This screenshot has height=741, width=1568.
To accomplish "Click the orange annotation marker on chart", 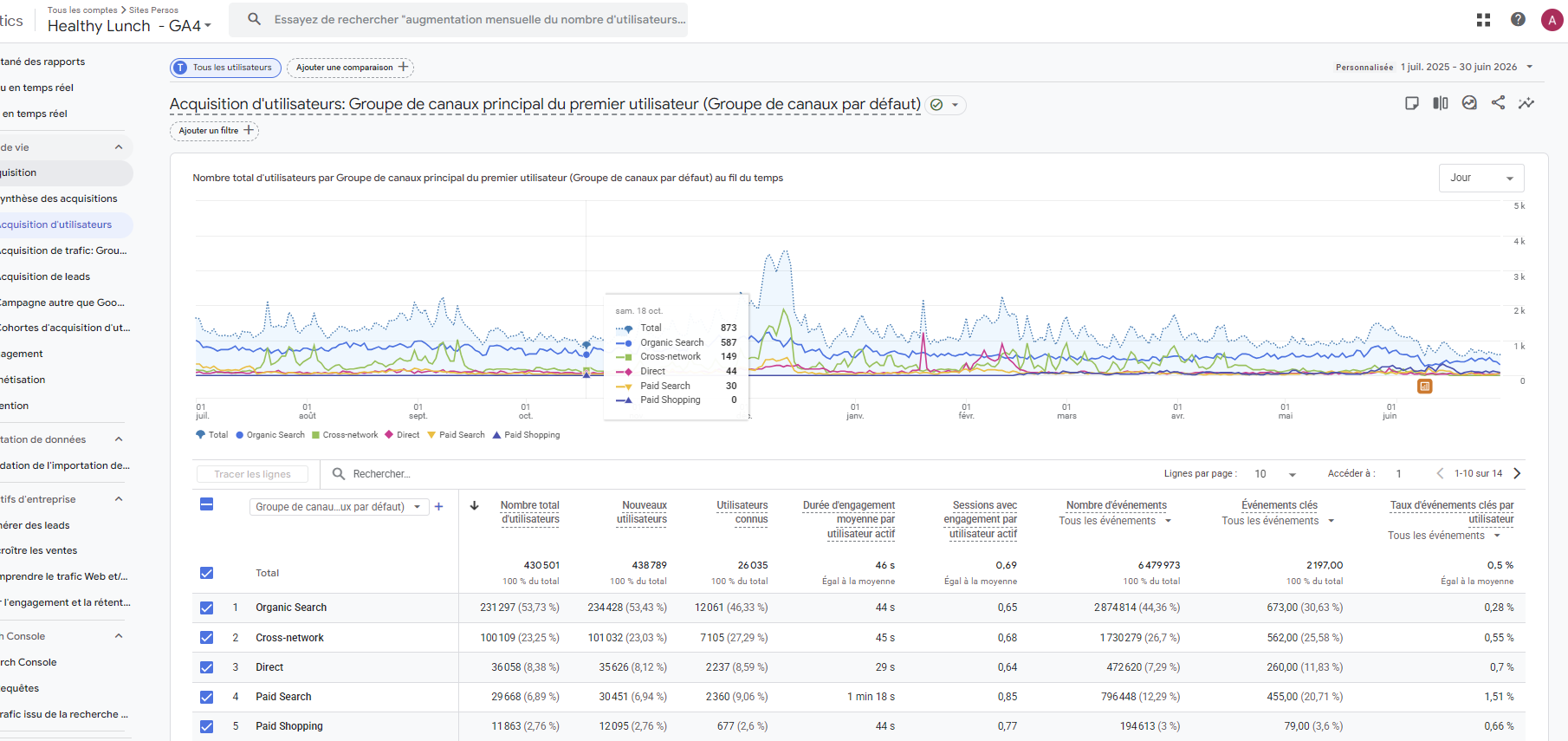I will (x=1424, y=387).
